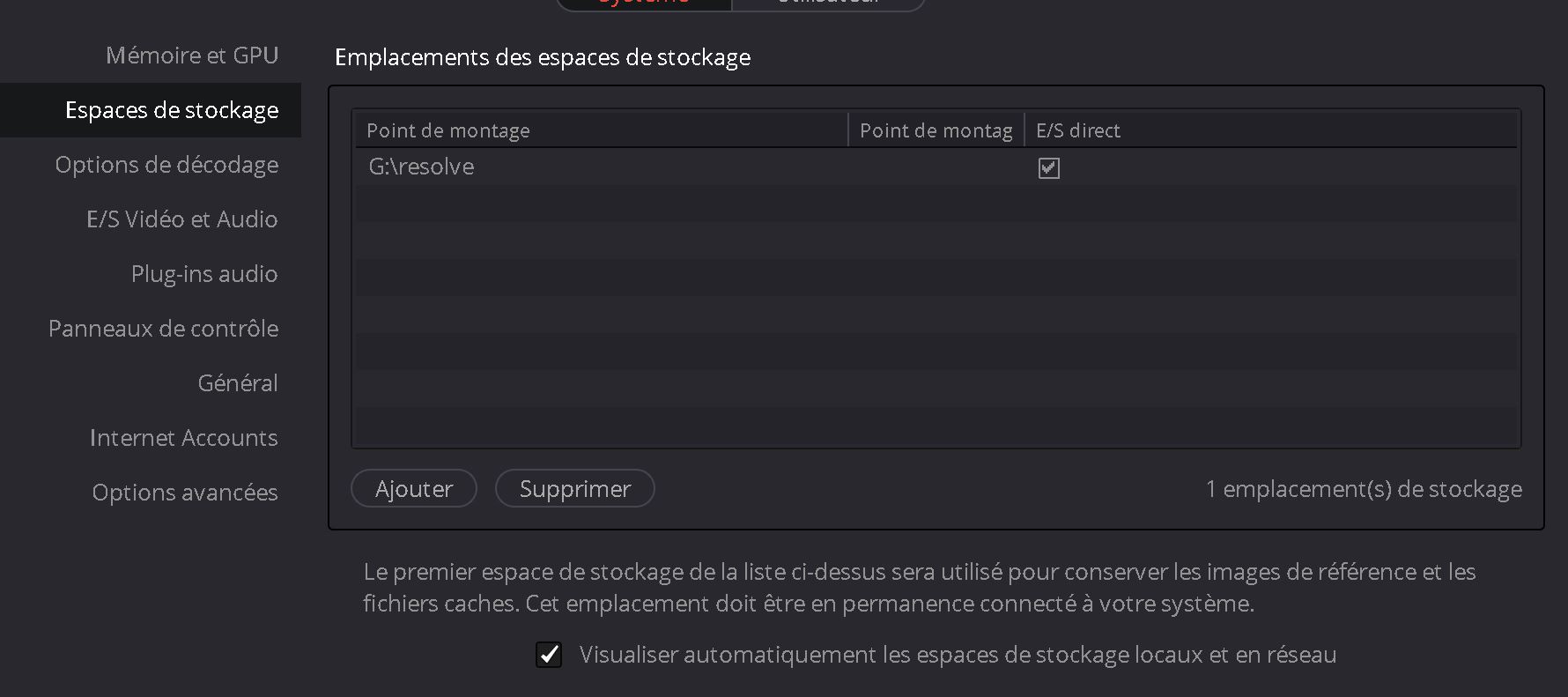The width and height of the screenshot is (1568, 697).
Task: Click the Ajouter button
Action: tap(414, 488)
